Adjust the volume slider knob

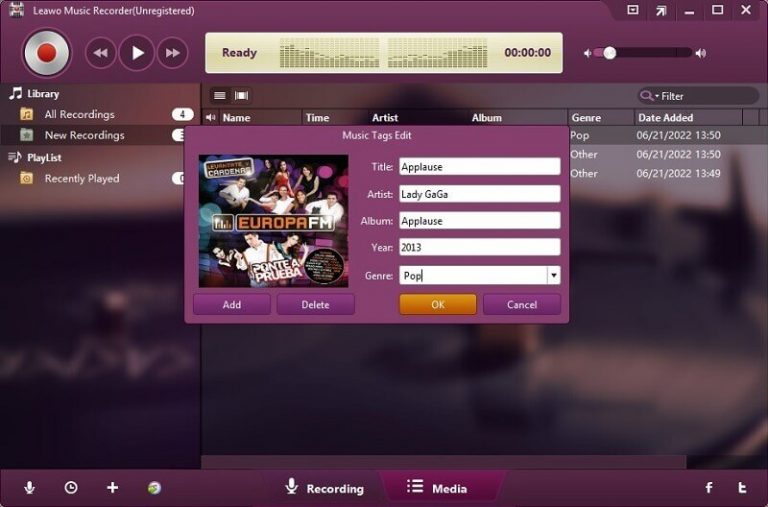tap(609, 53)
